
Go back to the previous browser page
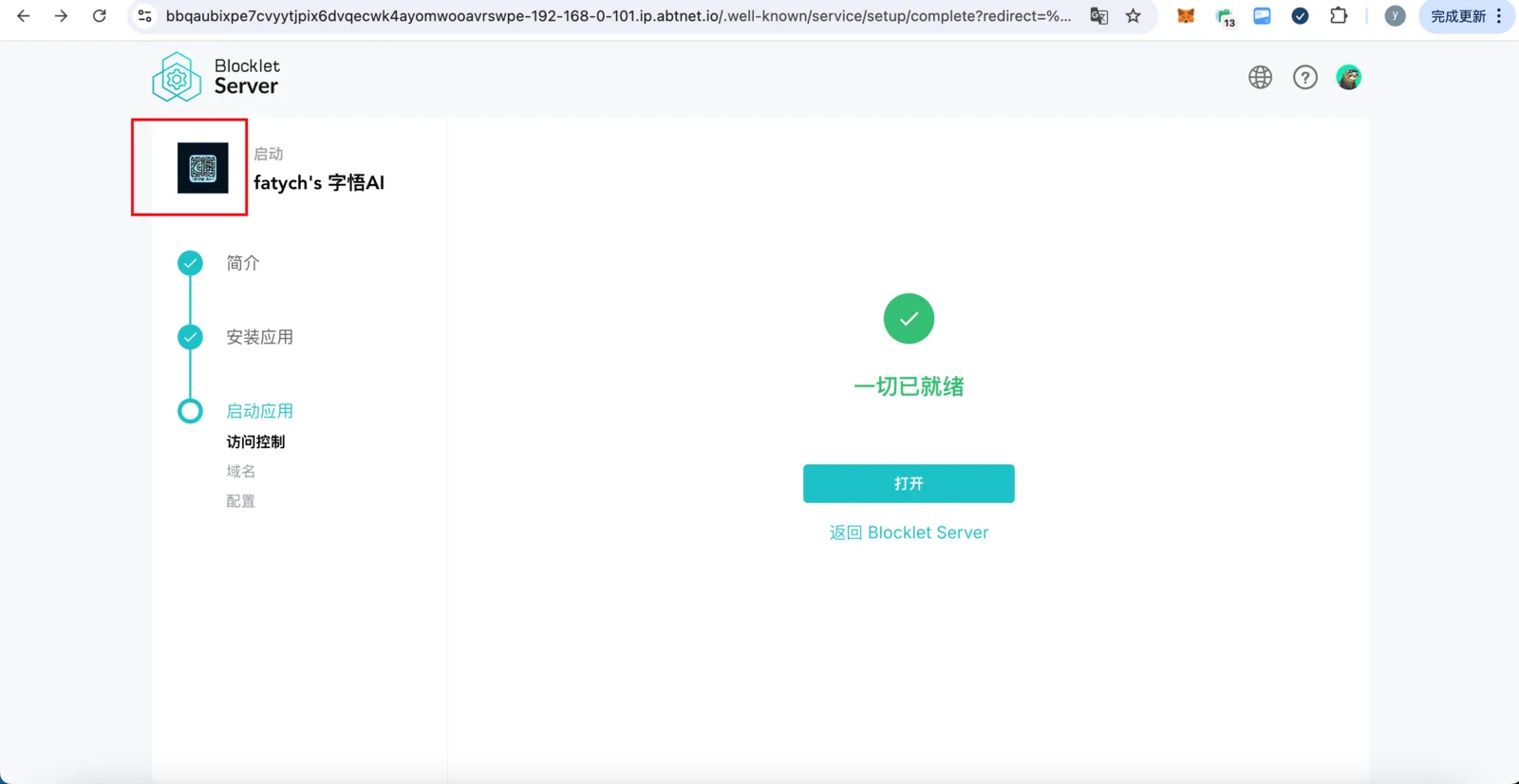point(24,16)
